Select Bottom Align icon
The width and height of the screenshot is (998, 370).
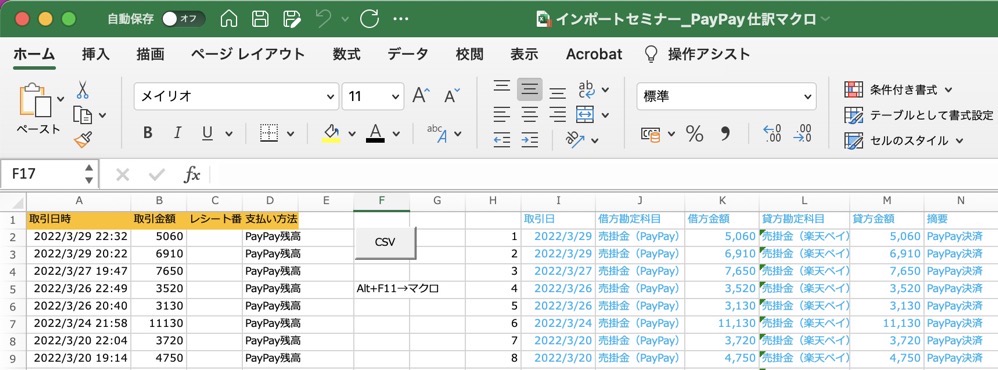558,92
